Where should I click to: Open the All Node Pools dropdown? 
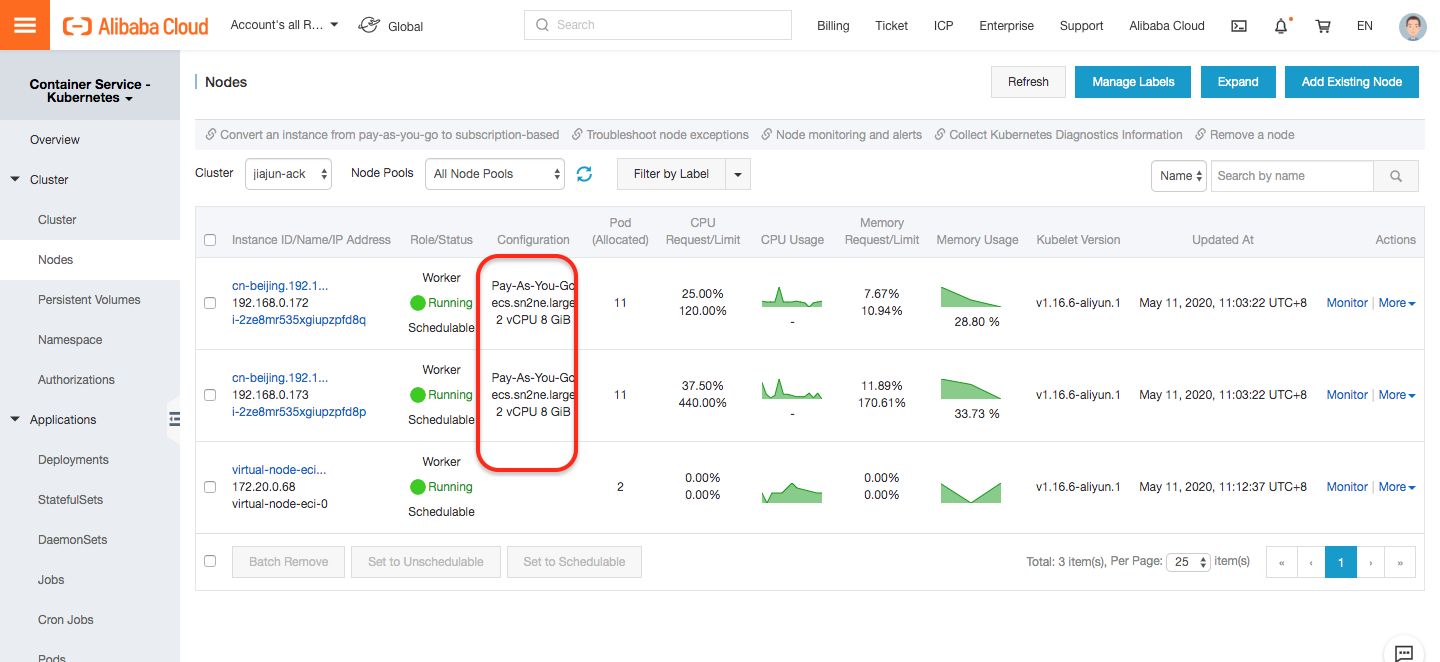point(495,174)
